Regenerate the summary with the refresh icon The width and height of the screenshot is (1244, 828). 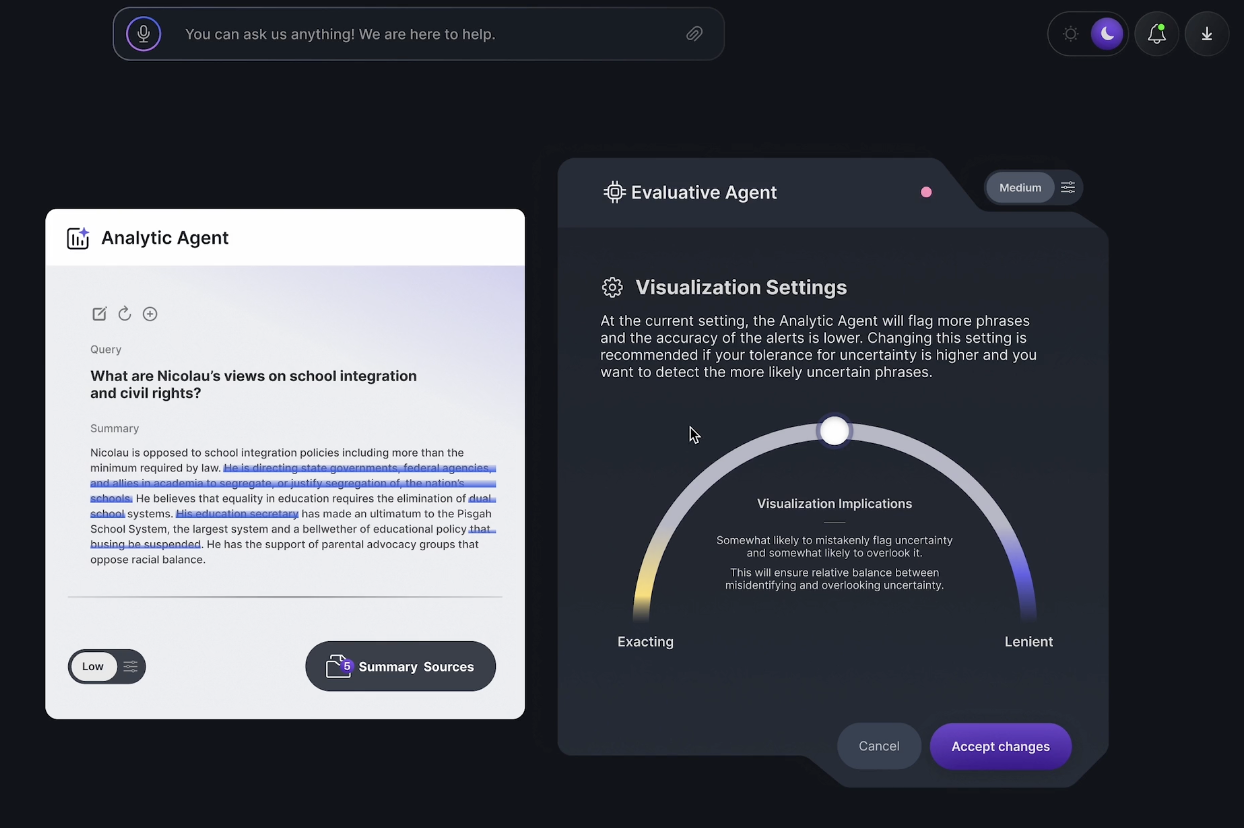point(125,314)
